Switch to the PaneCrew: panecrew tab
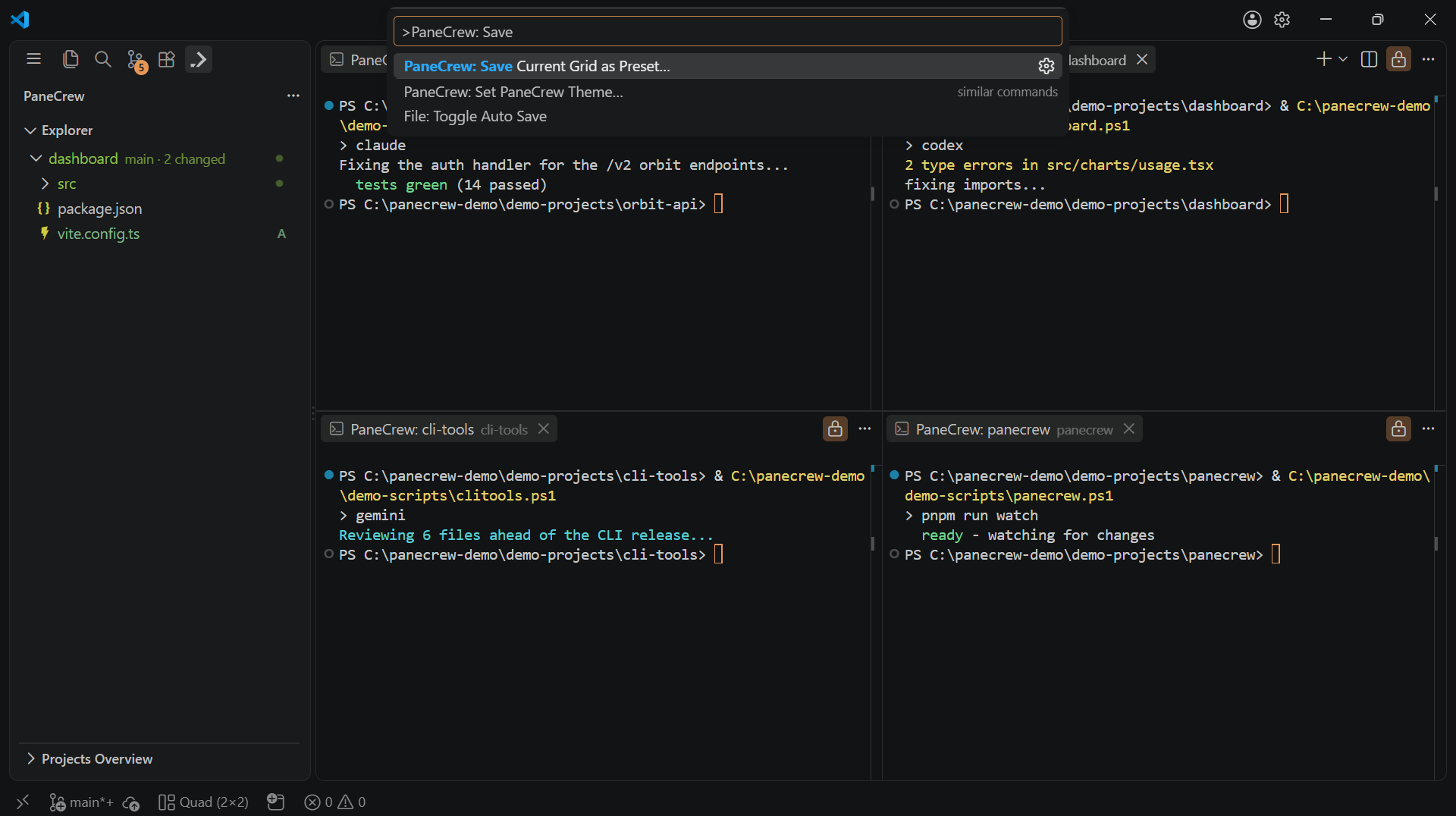The image size is (1456, 816). tap(1015, 429)
